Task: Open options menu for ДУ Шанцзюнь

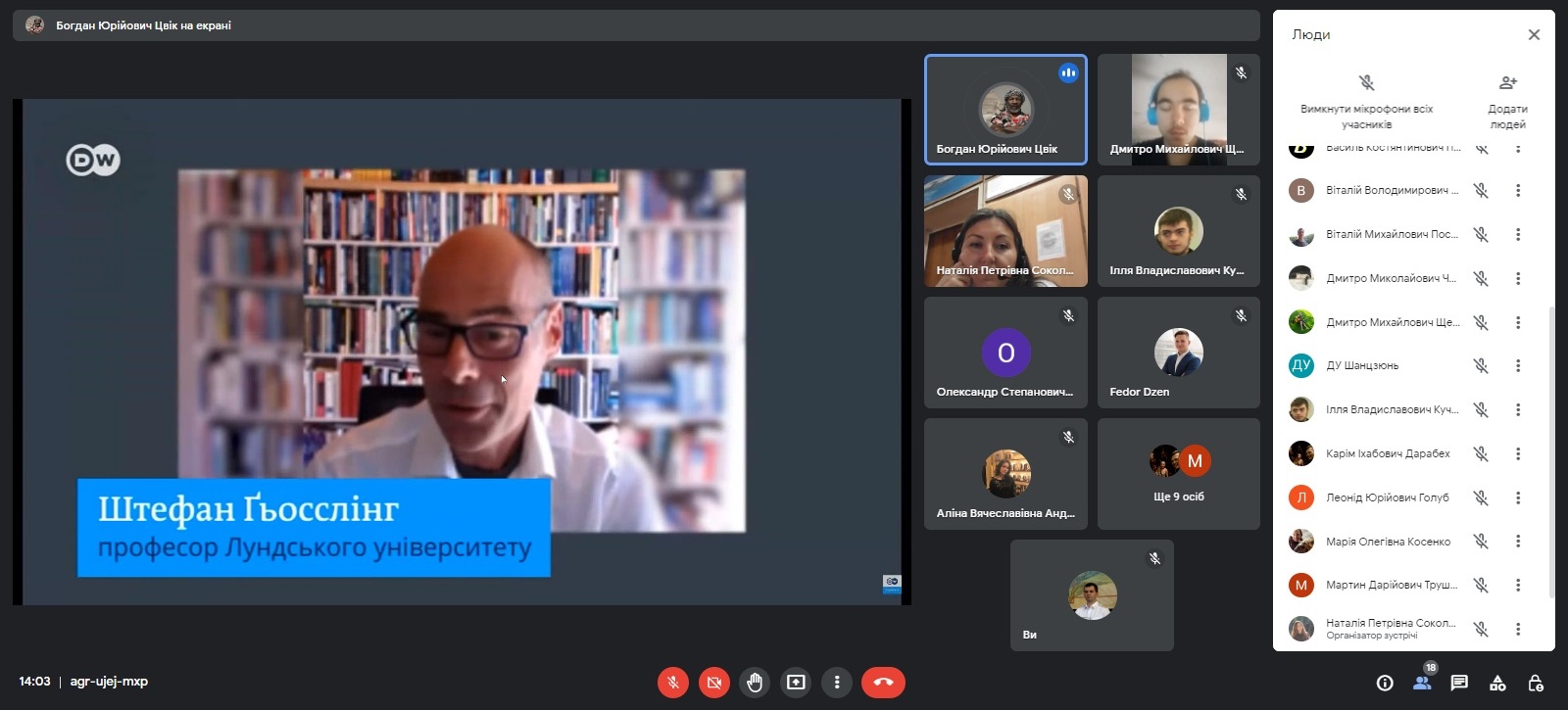Action: tap(1518, 366)
